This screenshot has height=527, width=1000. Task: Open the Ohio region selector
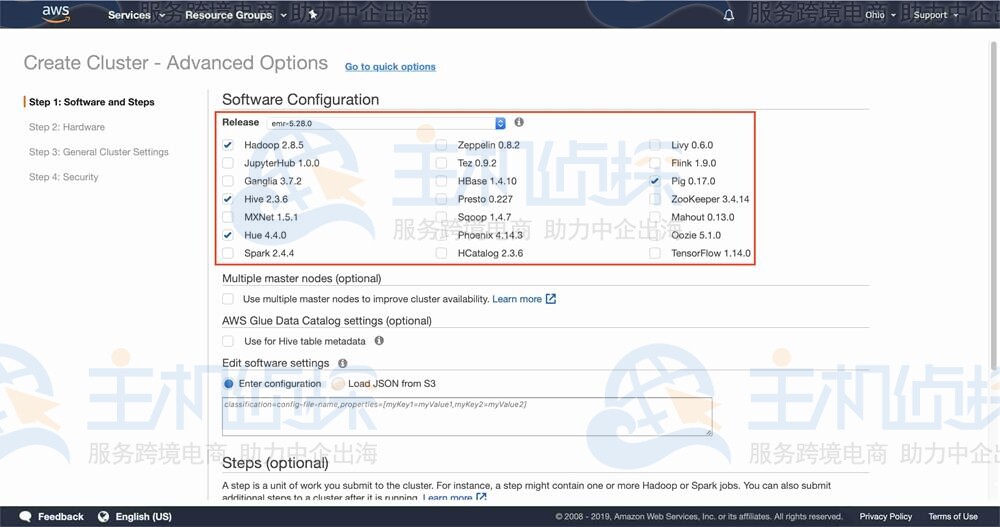(x=880, y=15)
